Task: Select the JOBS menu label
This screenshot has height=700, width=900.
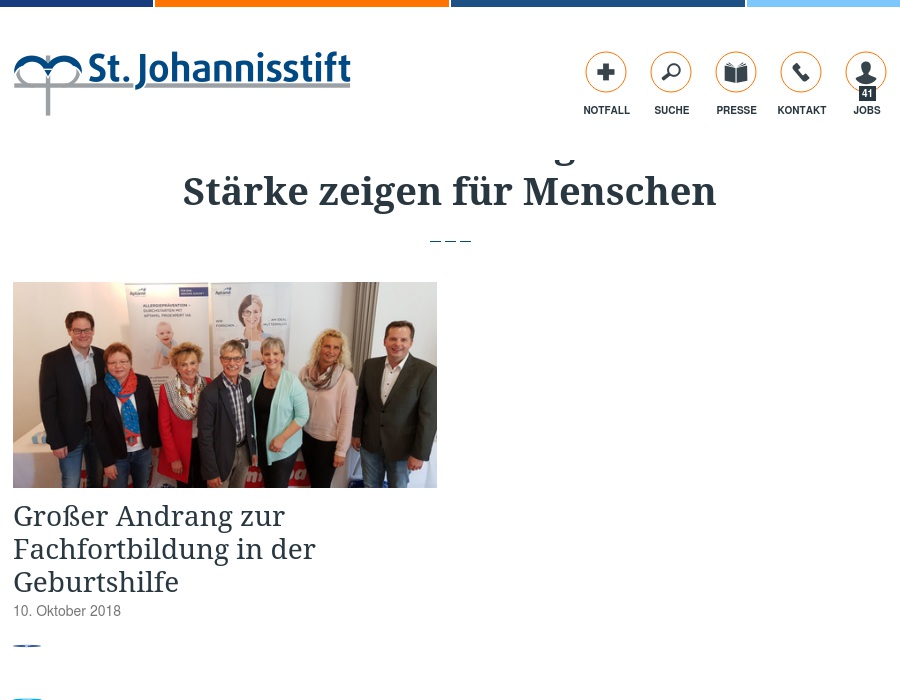Action: pos(866,111)
